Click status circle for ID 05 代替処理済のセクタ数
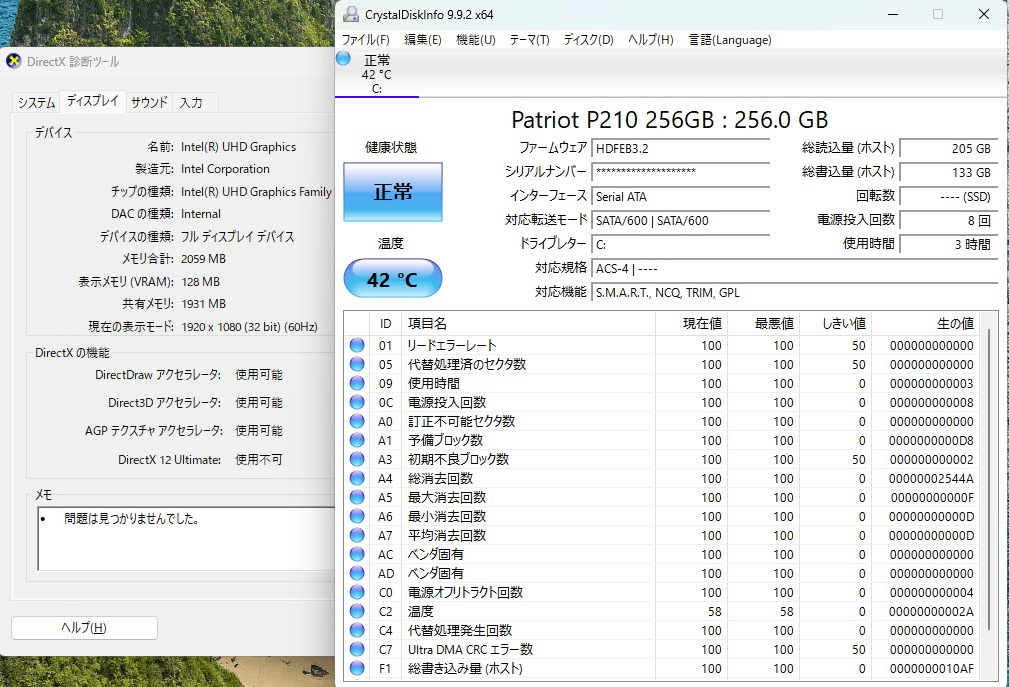The width and height of the screenshot is (1009, 687). pos(357,364)
